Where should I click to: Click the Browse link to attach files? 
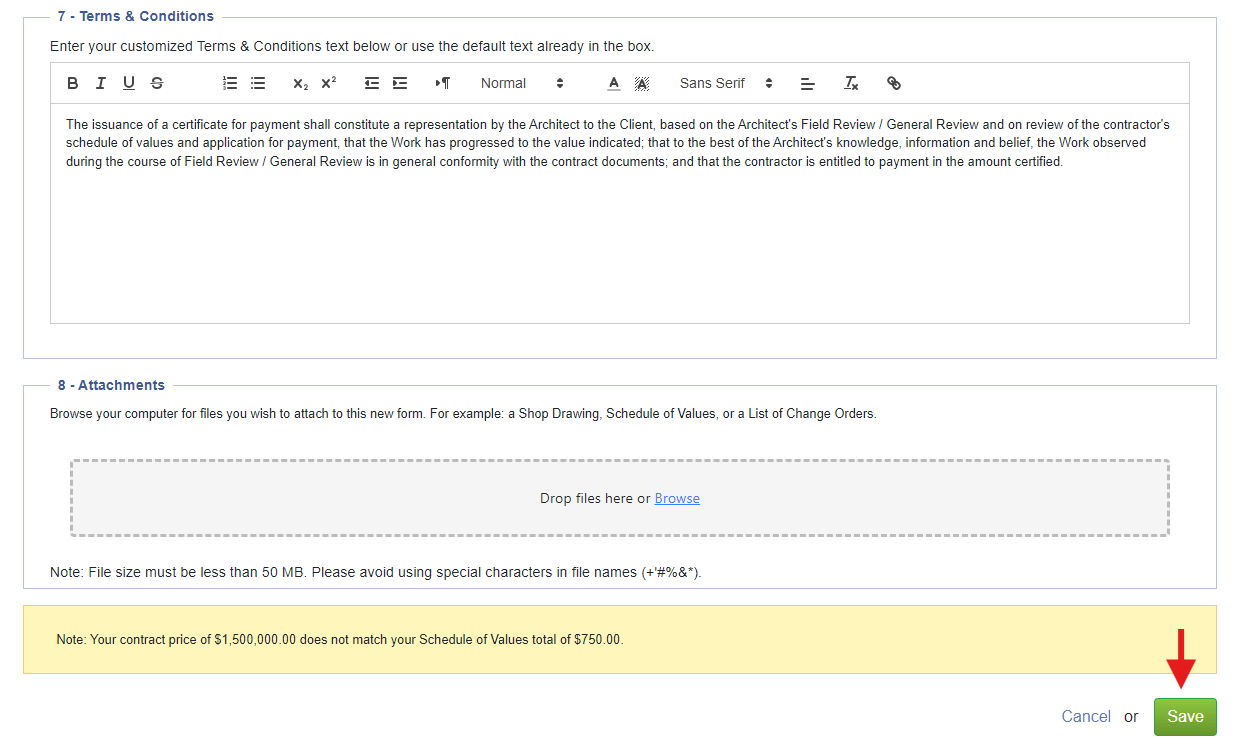coord(677,498)
